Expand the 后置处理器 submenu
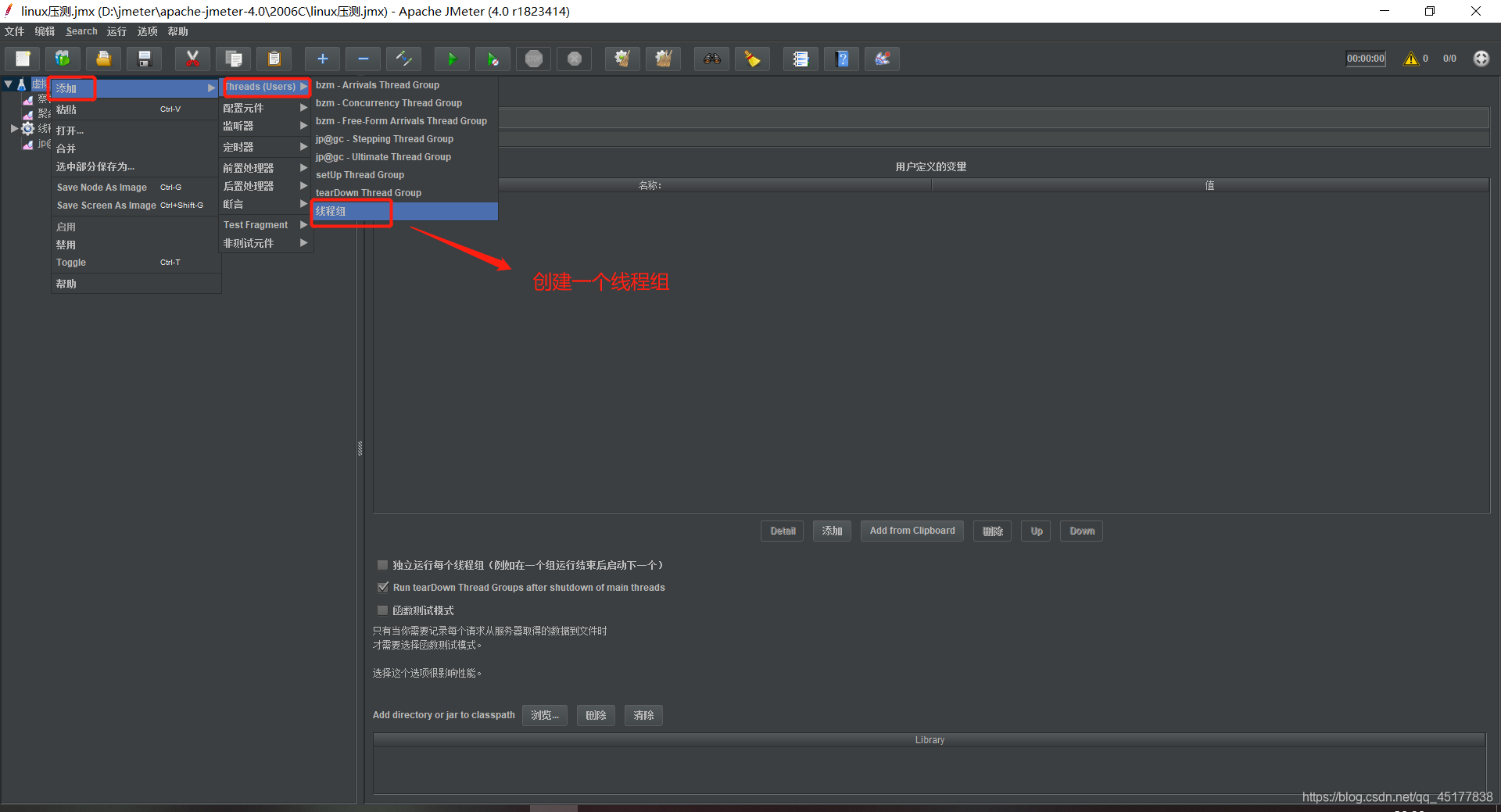 click(265, 186)
